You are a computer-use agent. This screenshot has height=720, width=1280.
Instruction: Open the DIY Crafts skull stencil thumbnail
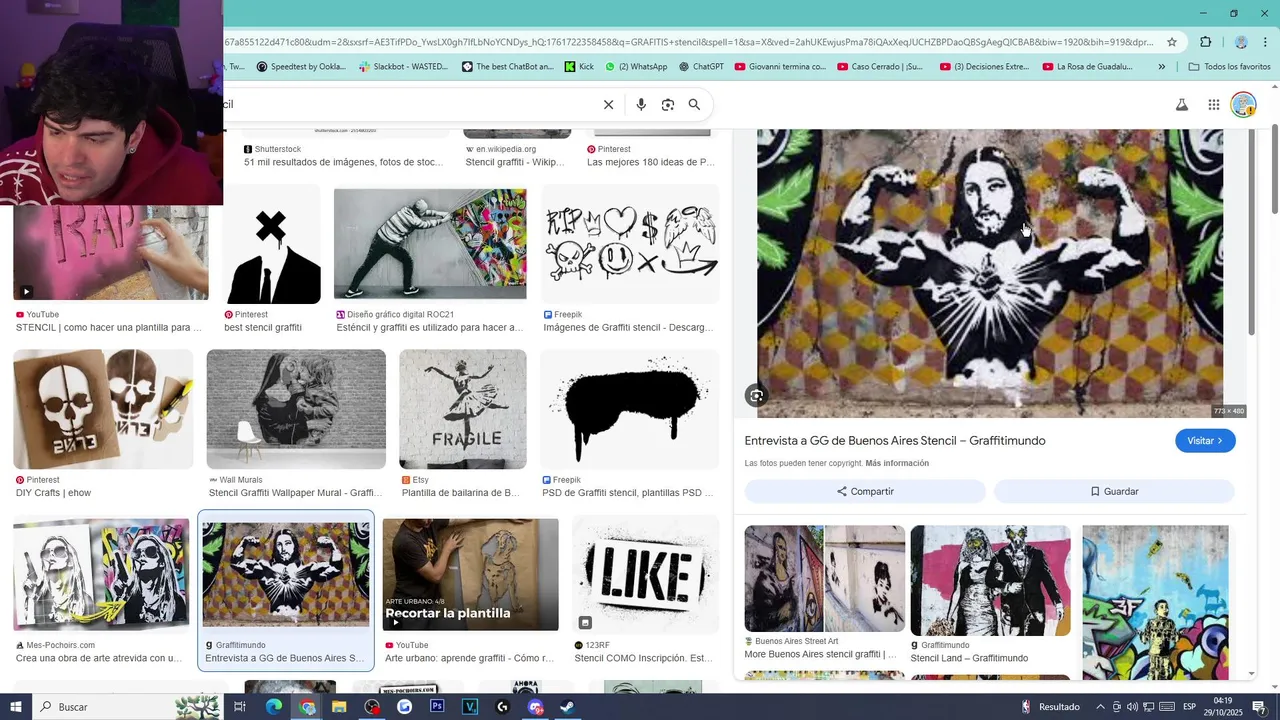coord(103,409)
